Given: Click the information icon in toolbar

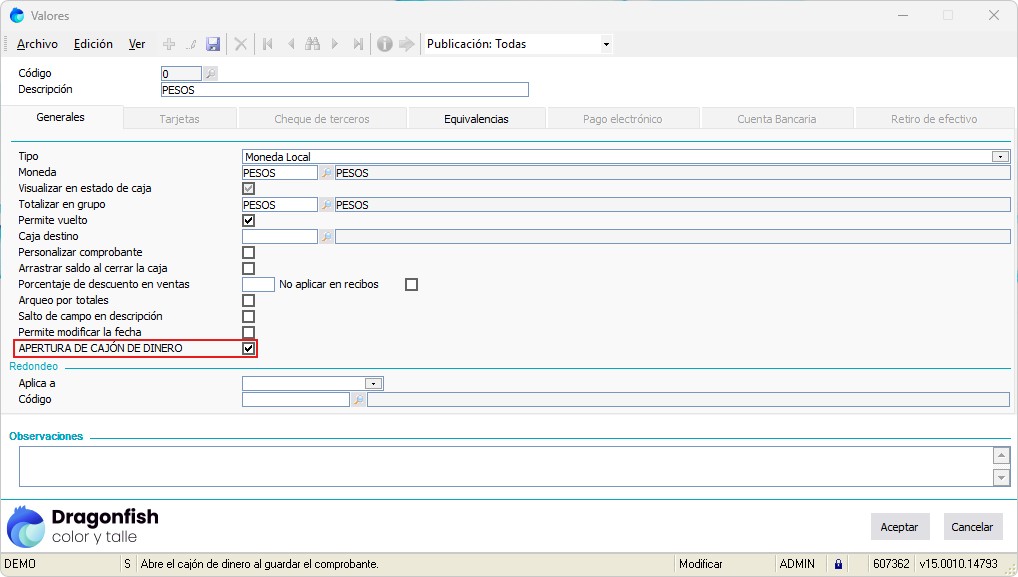Looking at the screenshot, I should [384, 44].
